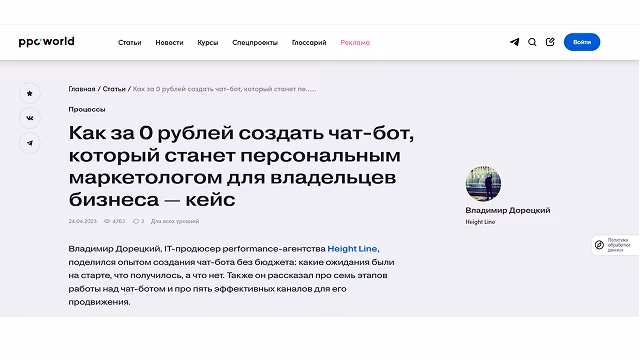Click the truncated article title in breadcrumbs

(224, 89)
